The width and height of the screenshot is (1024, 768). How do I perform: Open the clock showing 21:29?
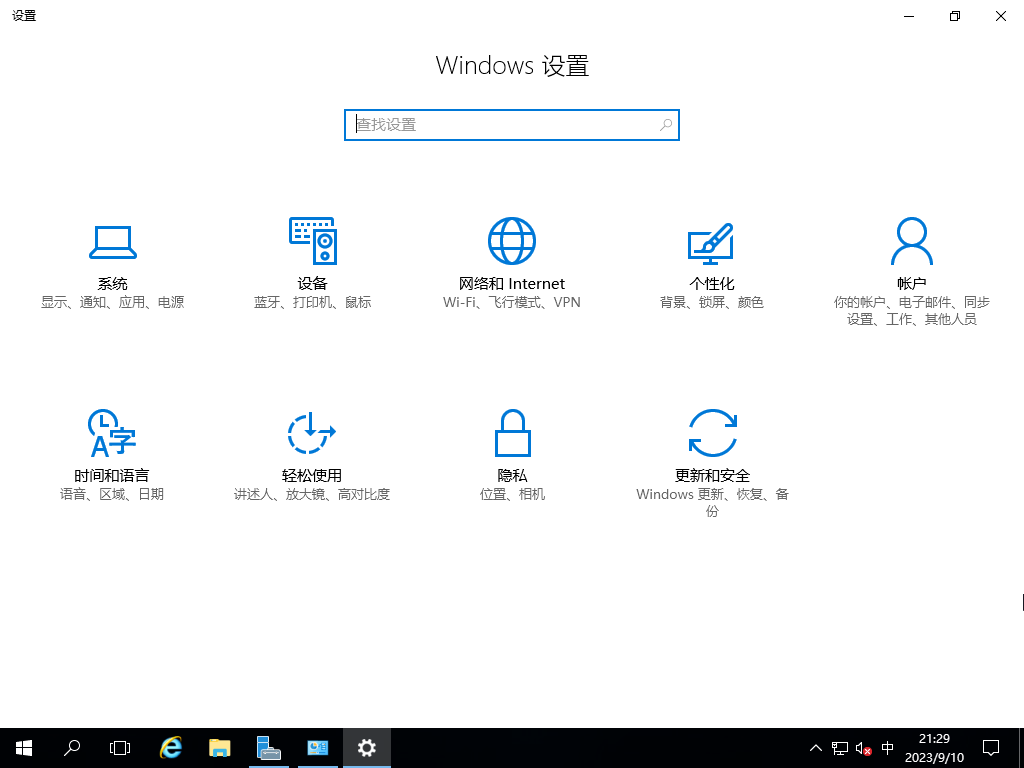(934, 748)
